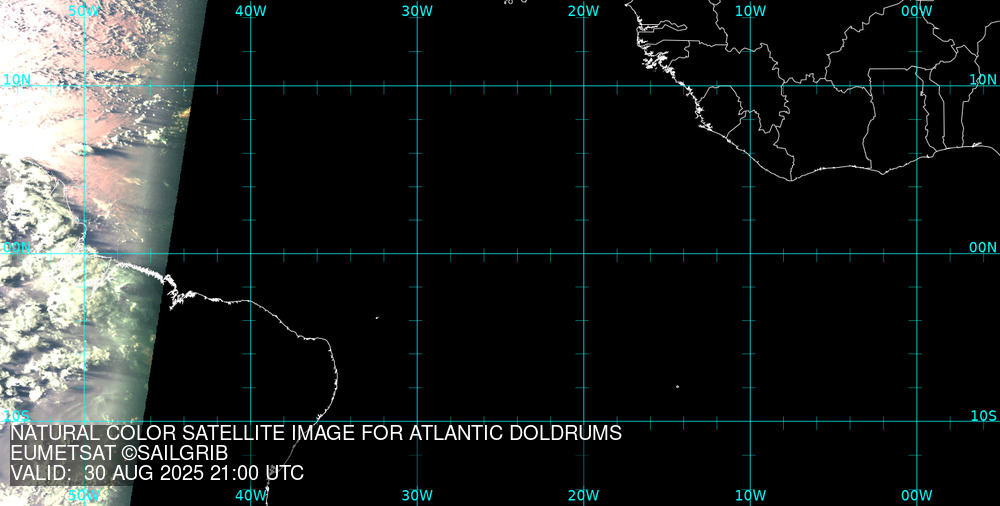Viewport: 1000px width, 506px height.
Task: Click the tiny island outline near 32W 4S
Action: 377,317
